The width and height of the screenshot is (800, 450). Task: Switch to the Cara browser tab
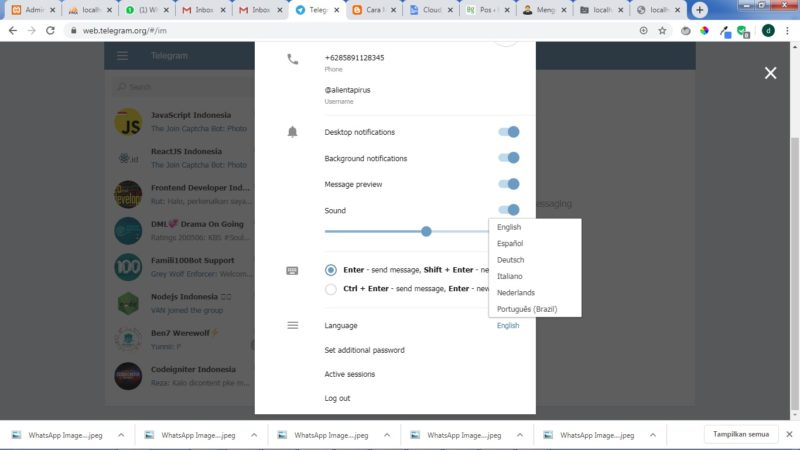pyautogui.click(x=373, y=10)
